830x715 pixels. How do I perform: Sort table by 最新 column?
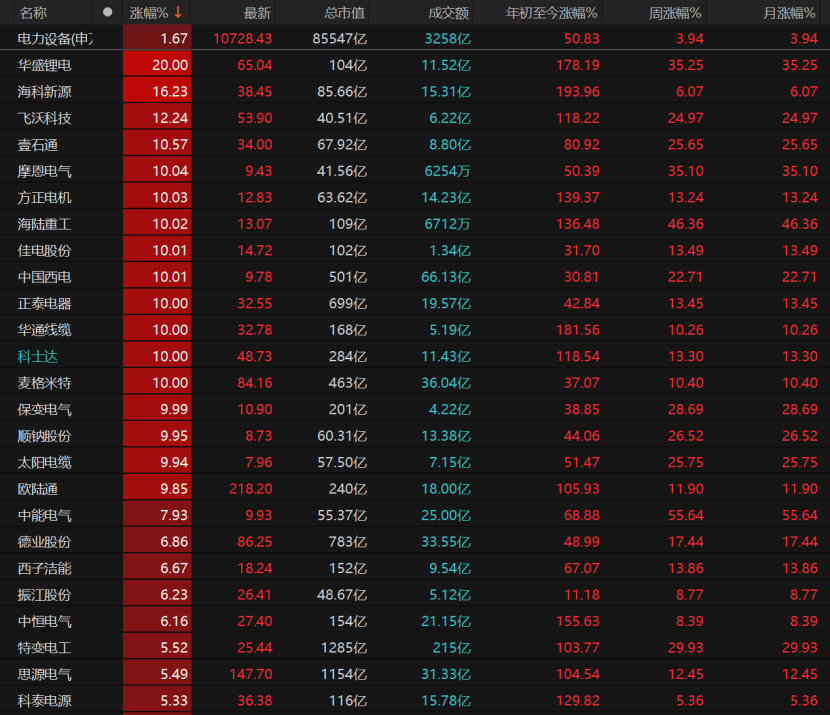pos(257,12)
